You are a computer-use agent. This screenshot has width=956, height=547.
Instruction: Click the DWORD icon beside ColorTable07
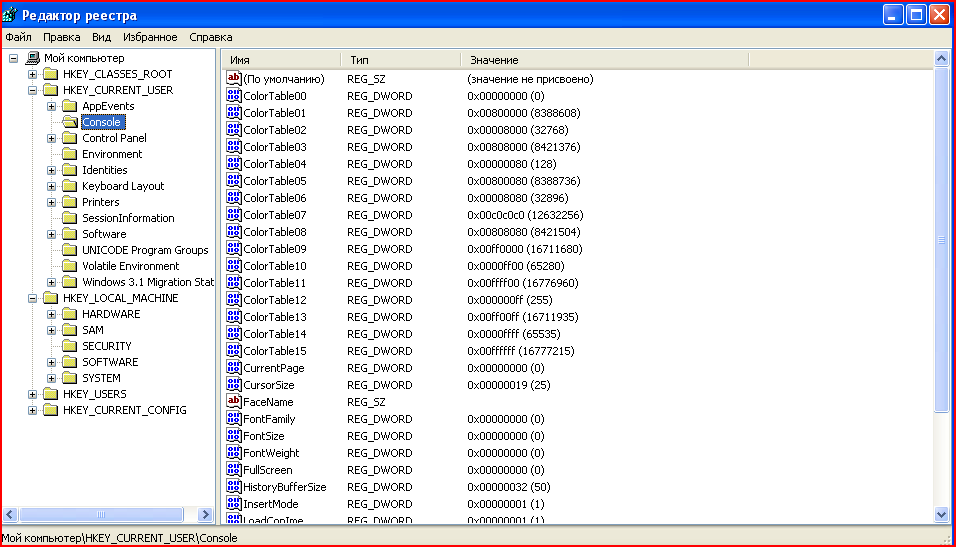pyautogui.click(x=234, y=215)
